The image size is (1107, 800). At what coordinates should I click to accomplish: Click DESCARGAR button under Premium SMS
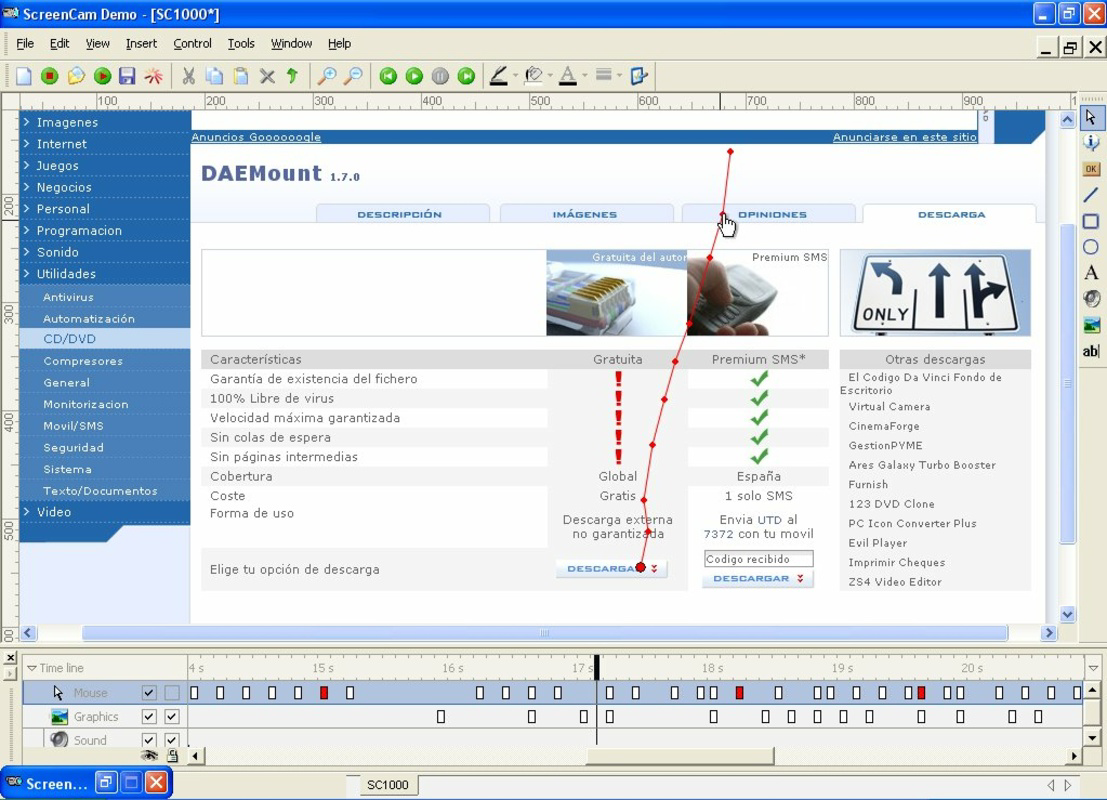pyautogui.click(x=758, y=578)
